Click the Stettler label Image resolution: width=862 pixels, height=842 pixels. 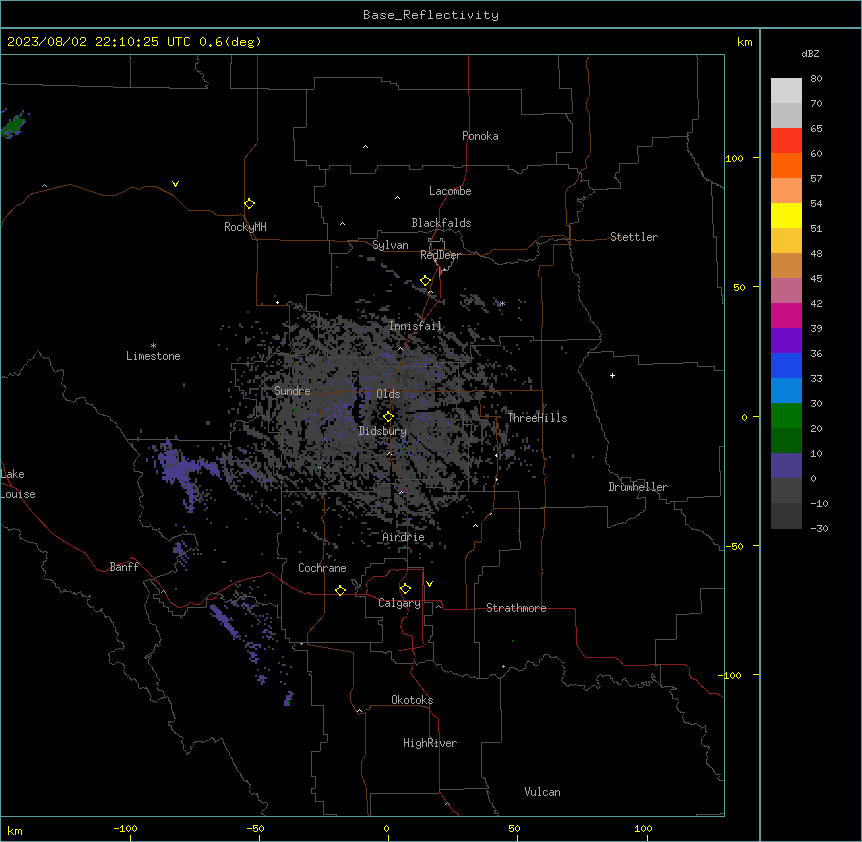coord(634,237)
